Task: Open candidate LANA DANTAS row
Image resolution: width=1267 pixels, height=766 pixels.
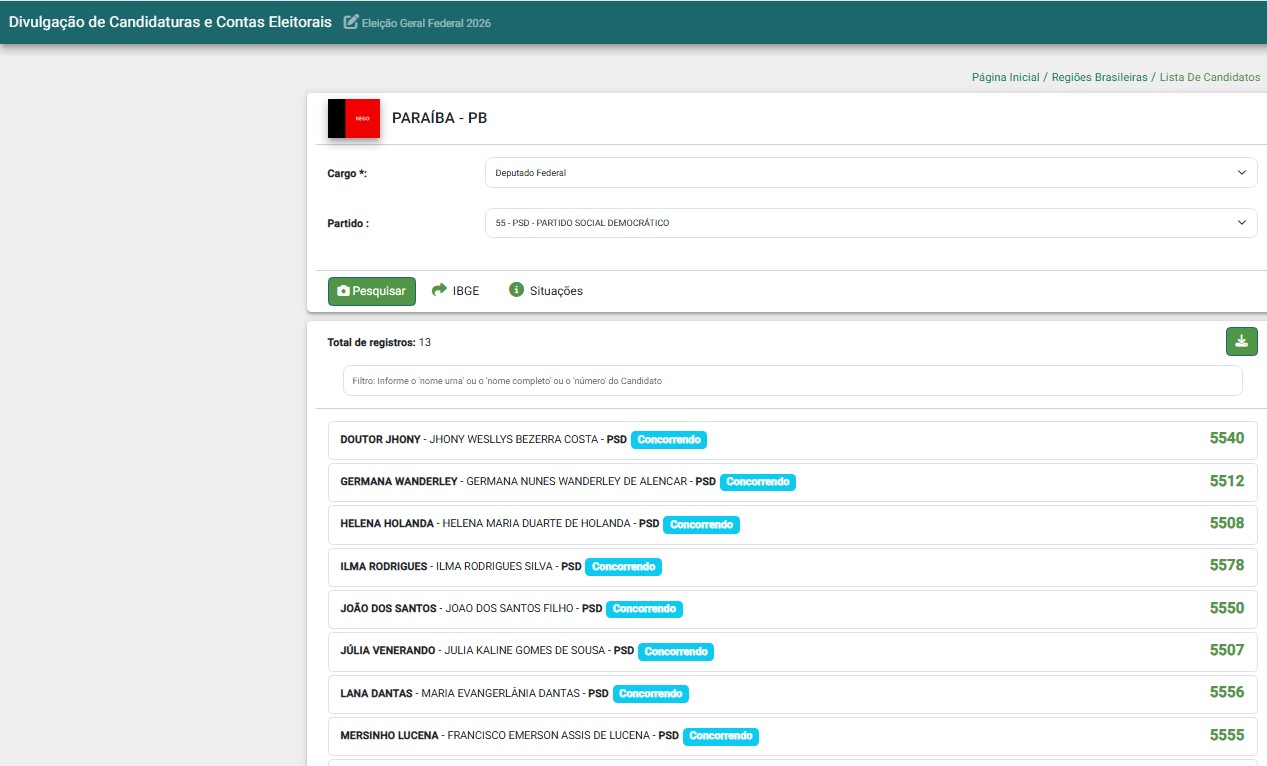Action: [793, 693]
